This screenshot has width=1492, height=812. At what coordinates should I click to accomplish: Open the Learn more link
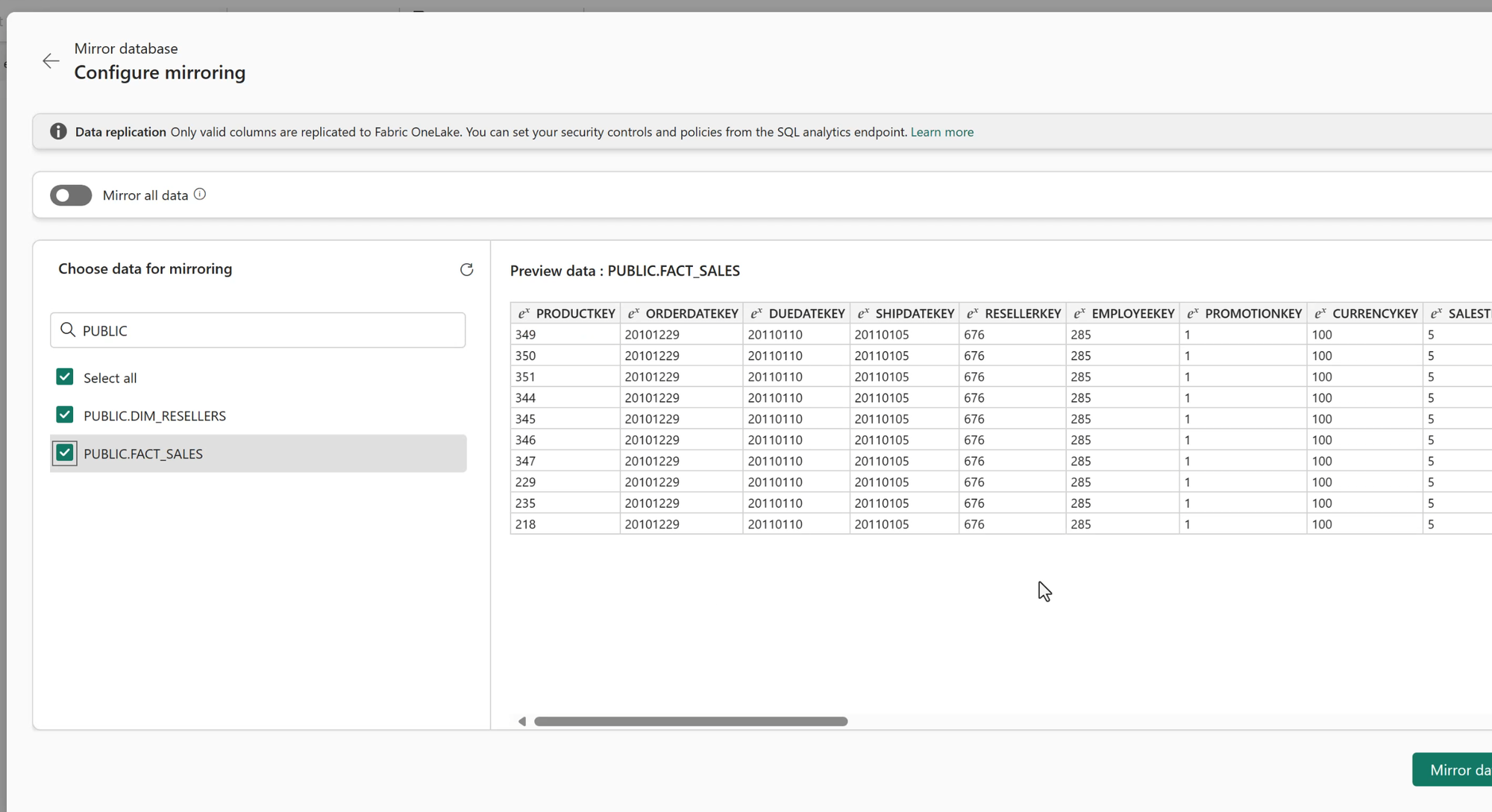[941, 132]
